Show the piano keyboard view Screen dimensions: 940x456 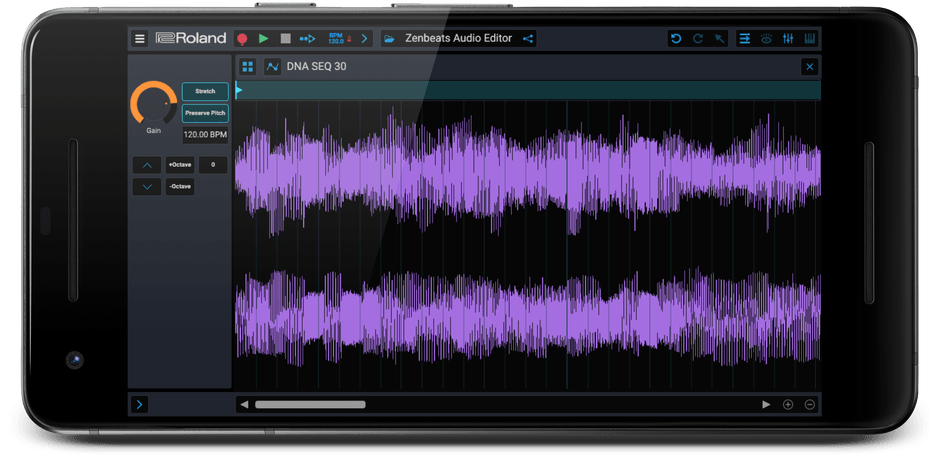[810, 39]
